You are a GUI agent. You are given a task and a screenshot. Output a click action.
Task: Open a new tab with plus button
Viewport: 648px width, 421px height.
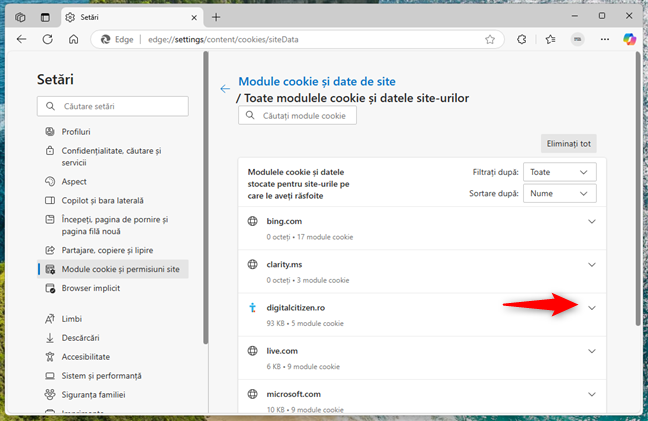coord(216,17)
